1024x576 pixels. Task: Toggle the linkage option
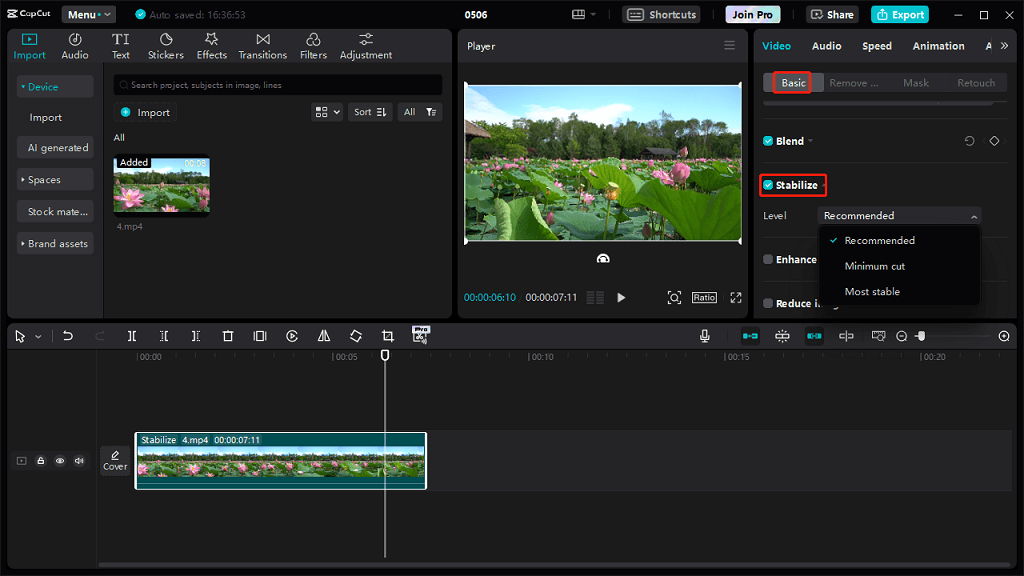(814, 336)
